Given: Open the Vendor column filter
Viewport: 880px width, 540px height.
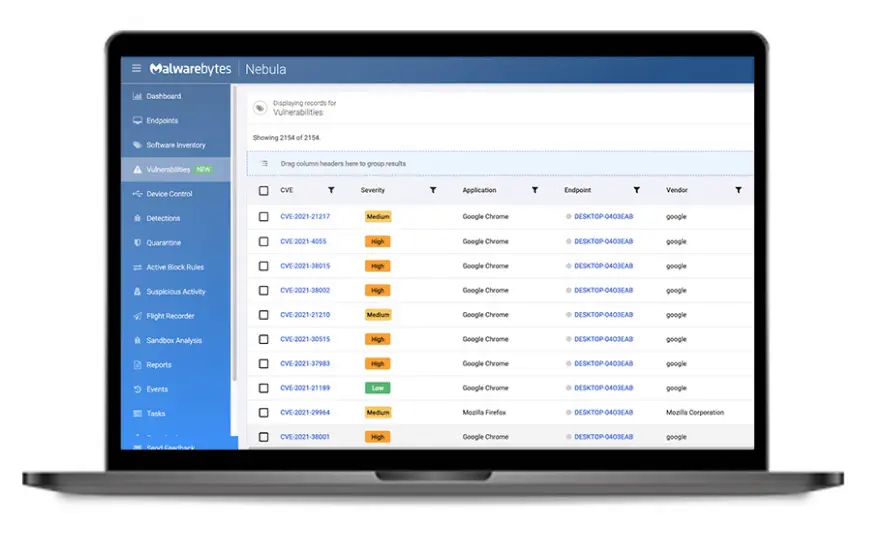Looking at the screenshot, I should 738,190.
